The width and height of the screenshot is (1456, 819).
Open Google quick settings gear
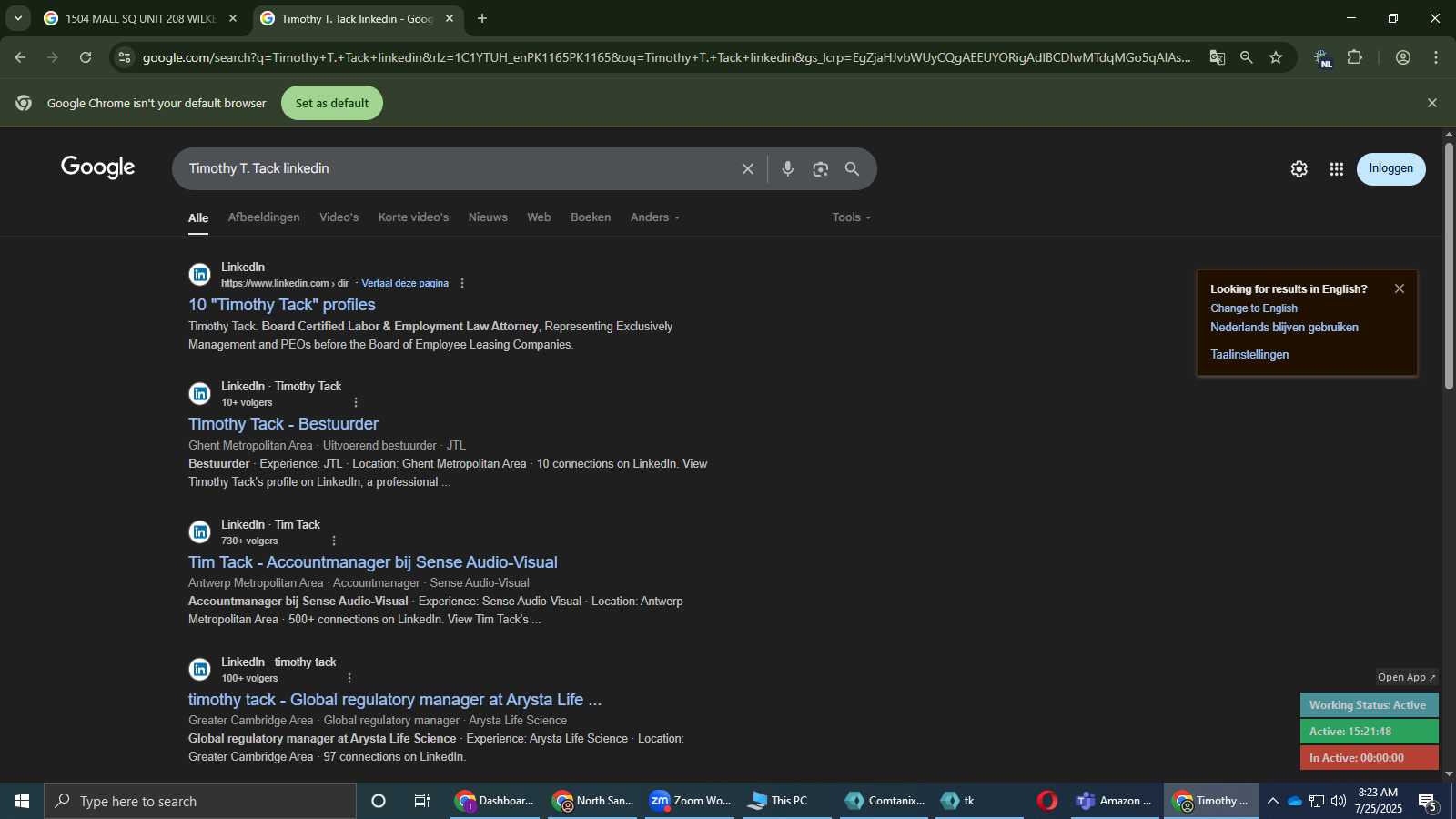(1299, 169)
